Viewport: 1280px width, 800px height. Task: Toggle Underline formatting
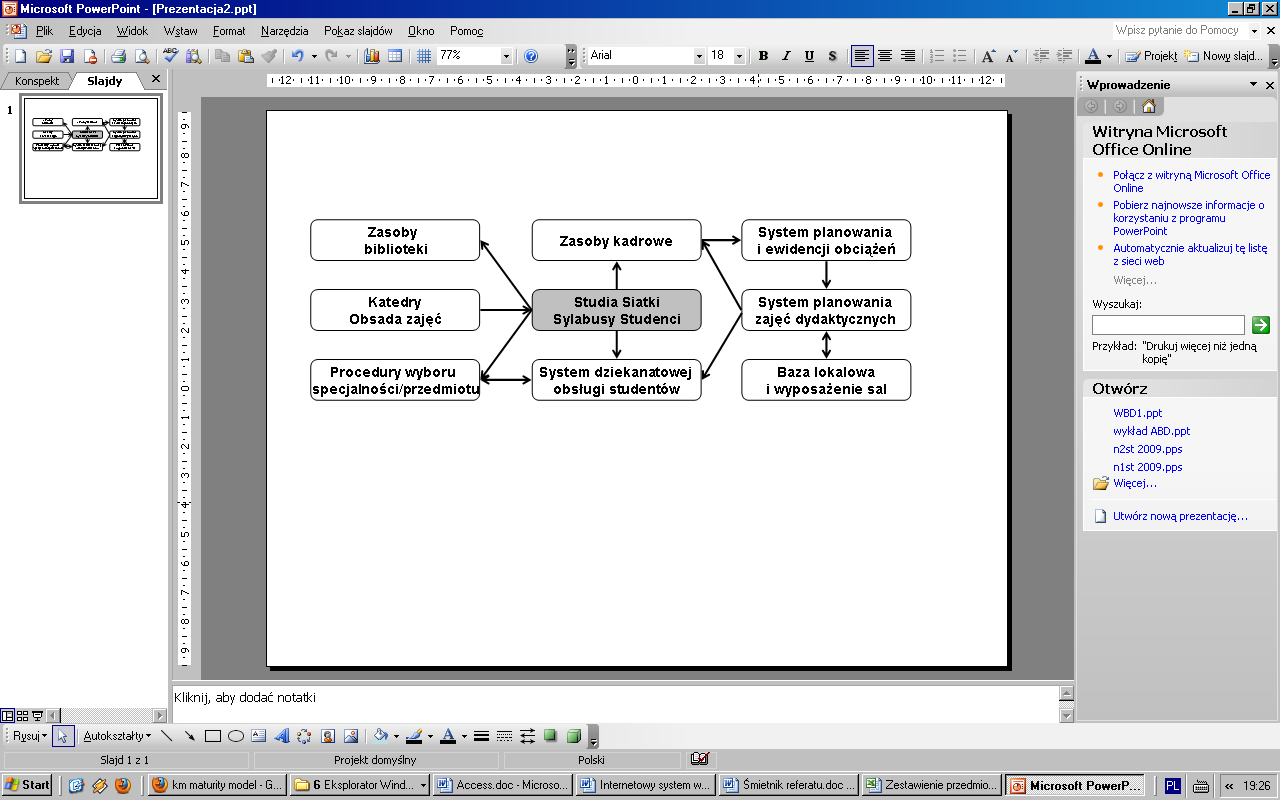809,56
